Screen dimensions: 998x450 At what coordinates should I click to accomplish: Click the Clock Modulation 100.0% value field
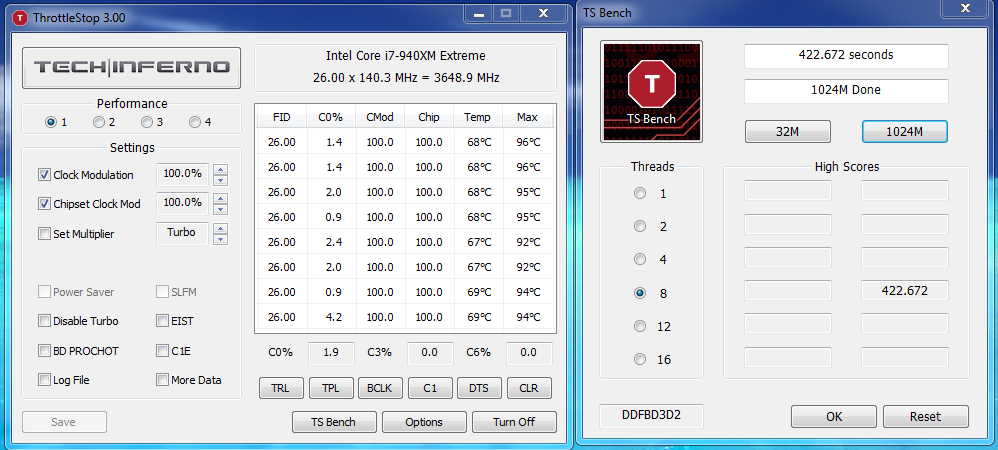point(183,174)
